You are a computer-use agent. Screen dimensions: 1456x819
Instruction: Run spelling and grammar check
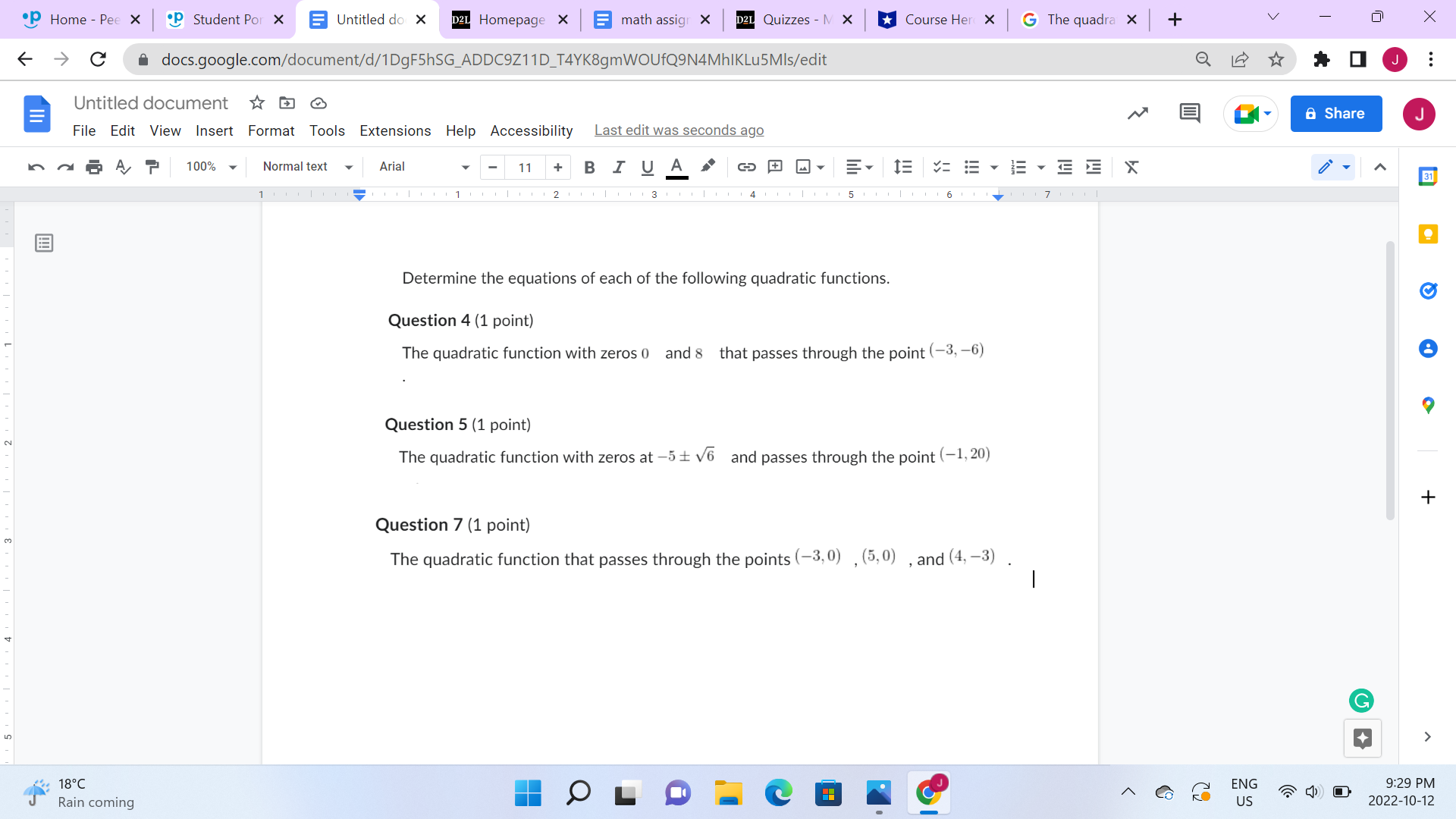pos(123,167)
